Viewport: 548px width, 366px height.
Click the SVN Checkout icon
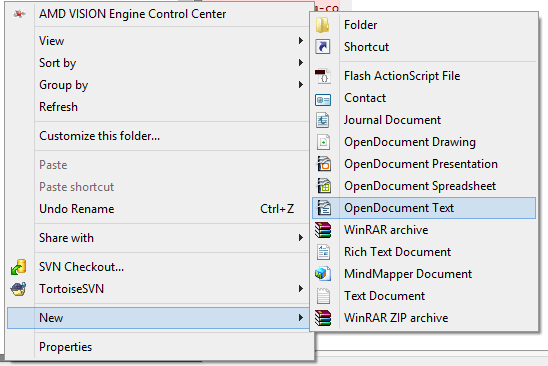[19, 267]
